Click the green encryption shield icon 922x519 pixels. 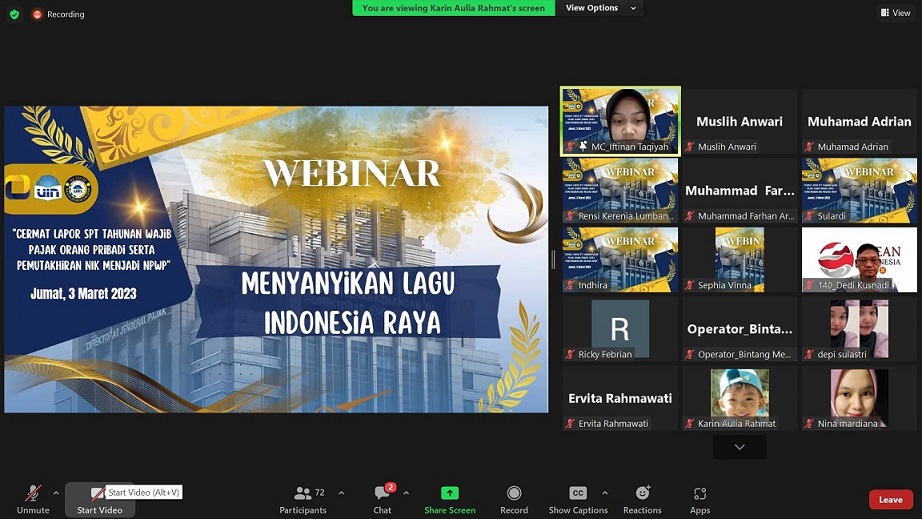point(14,14)
